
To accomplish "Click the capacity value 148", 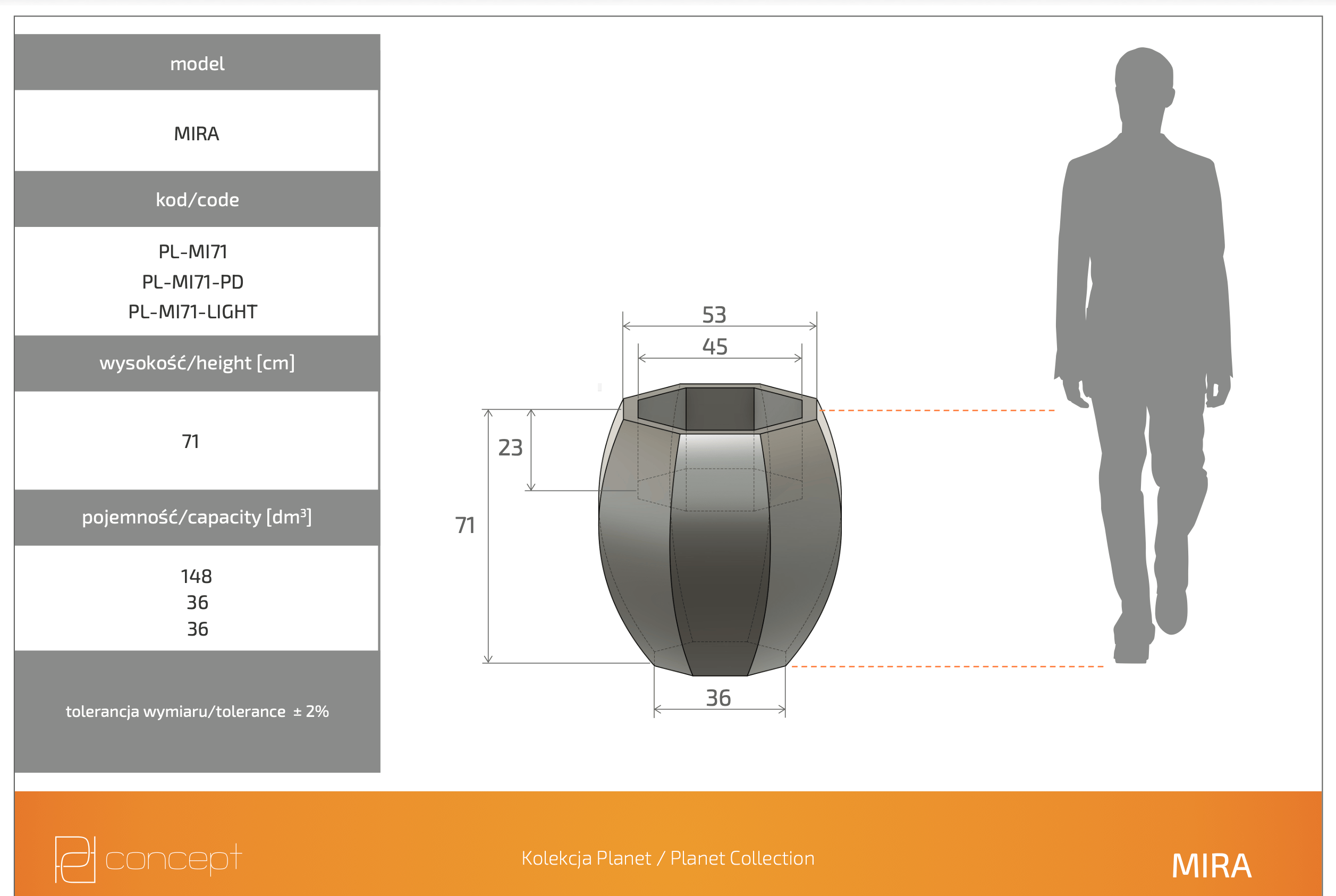I will (x=197, y=576).
